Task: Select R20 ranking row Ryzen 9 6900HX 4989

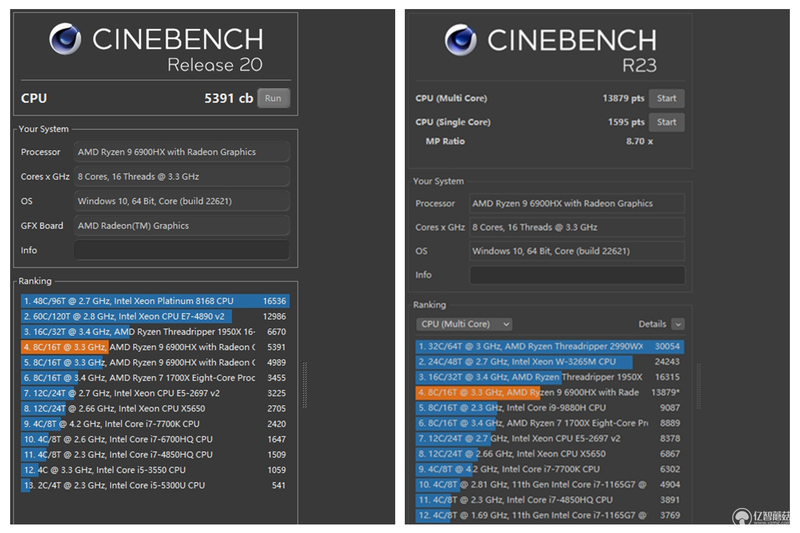Action: coord(155,362)
